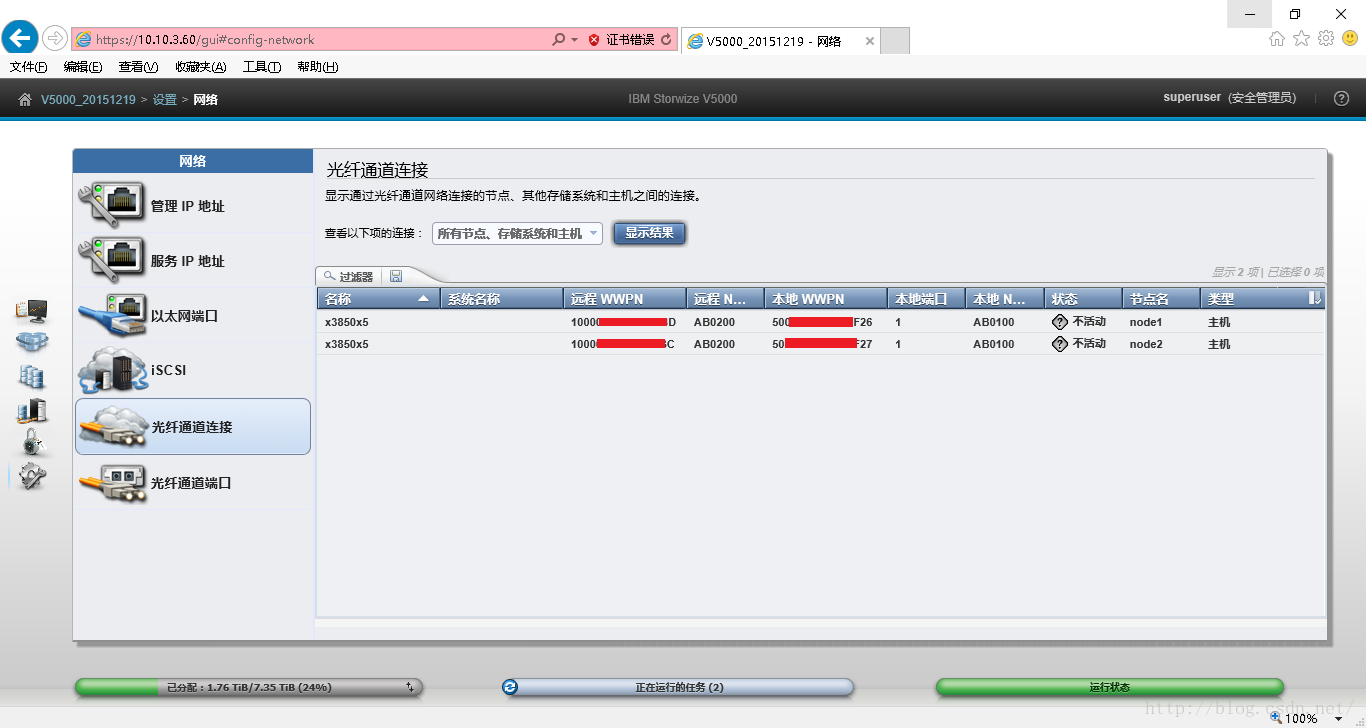Click the favorites star icon
The height and width of the screenshot is (728, 1366).
(1301, 38)
